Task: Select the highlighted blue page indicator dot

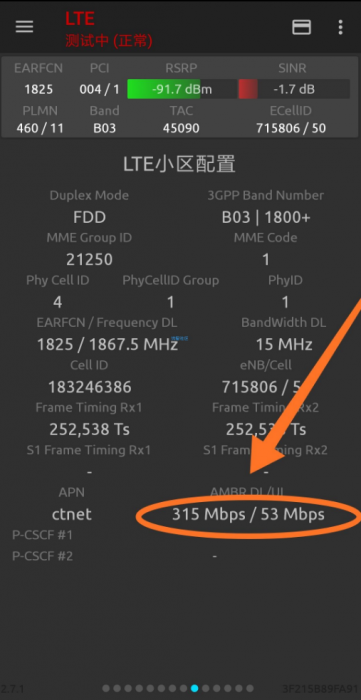Action: (194, 688)
